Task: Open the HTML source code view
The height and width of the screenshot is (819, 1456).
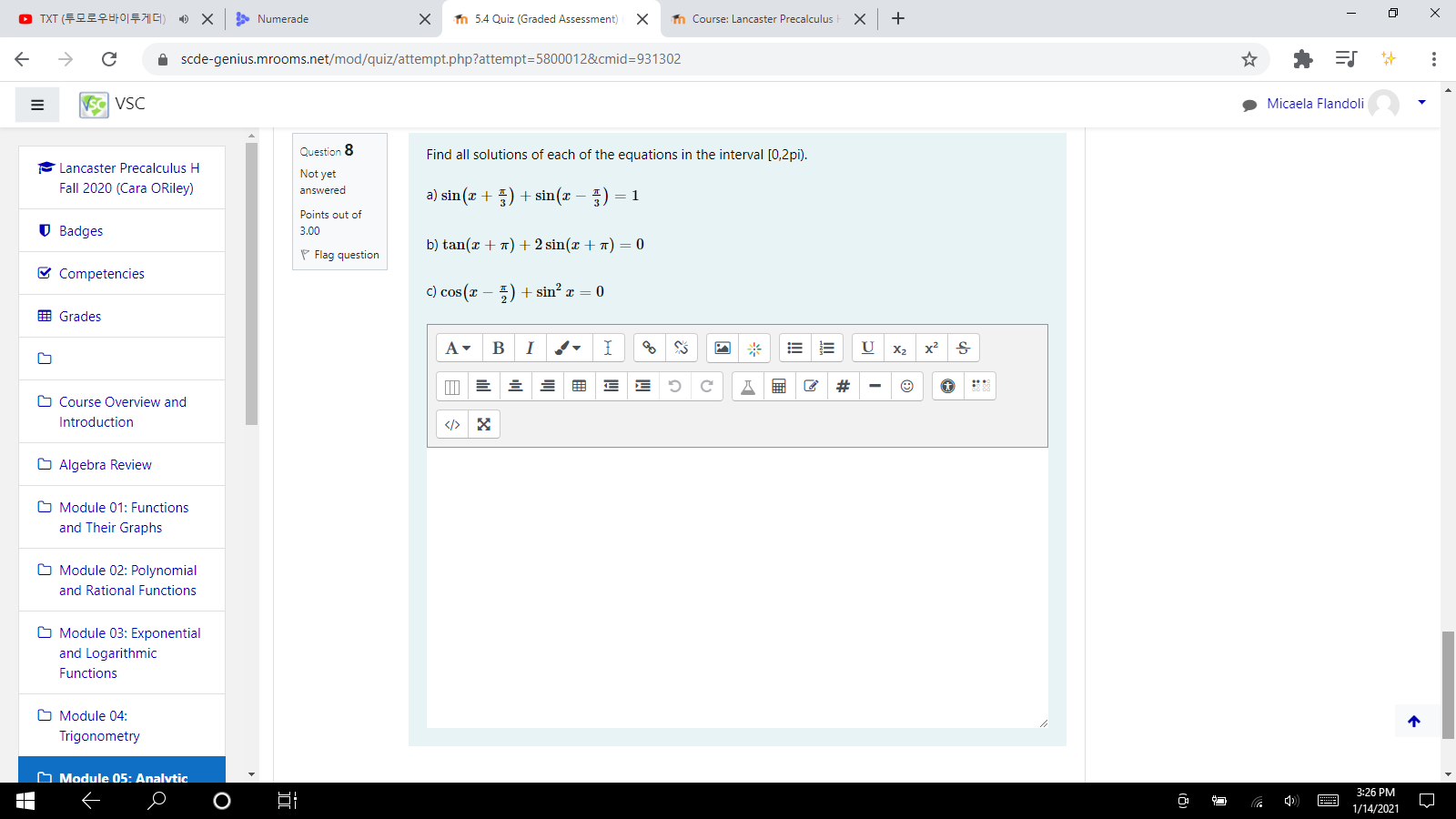Action: tap(451, 424)
